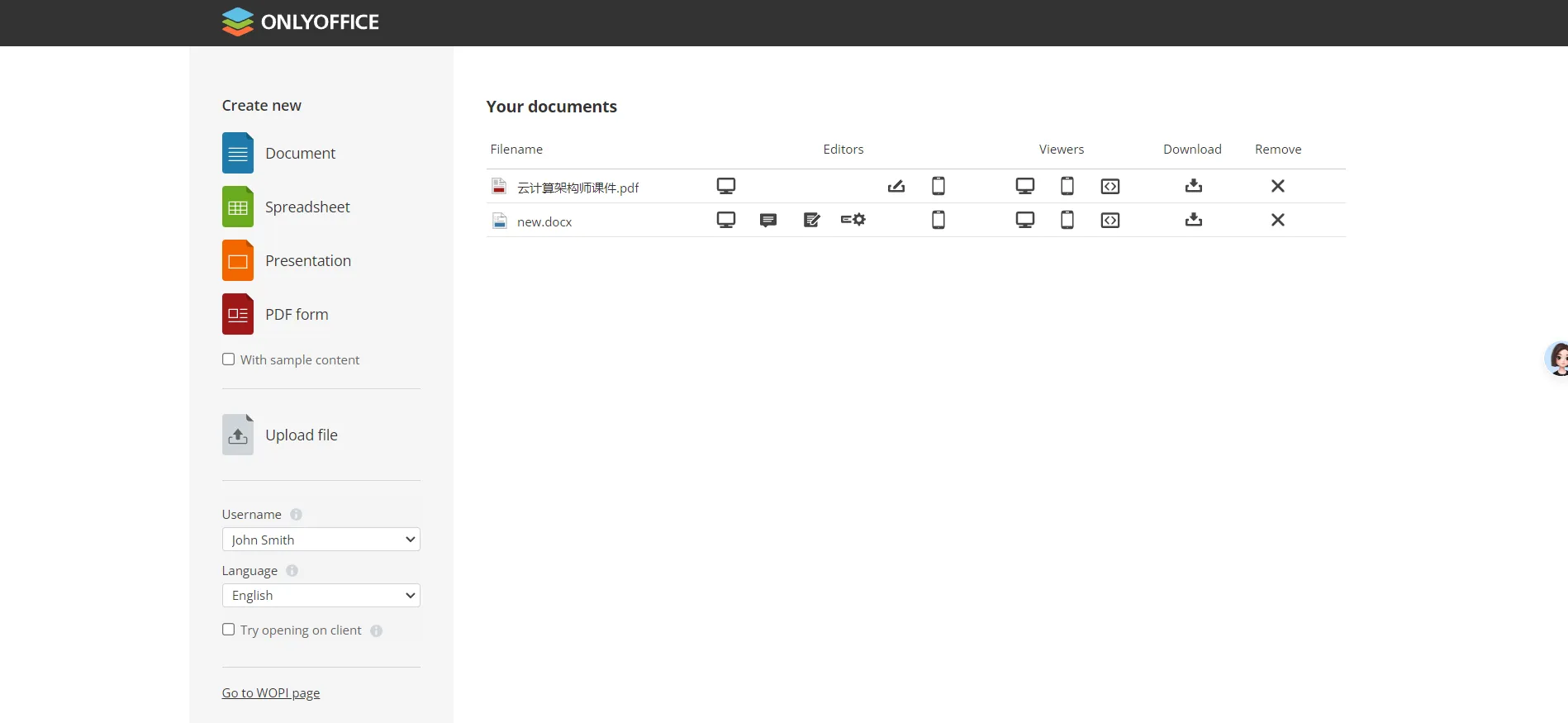Click the info icon beside Language
The height and width of the screenshot is (723, 1568).
[292, 571]
